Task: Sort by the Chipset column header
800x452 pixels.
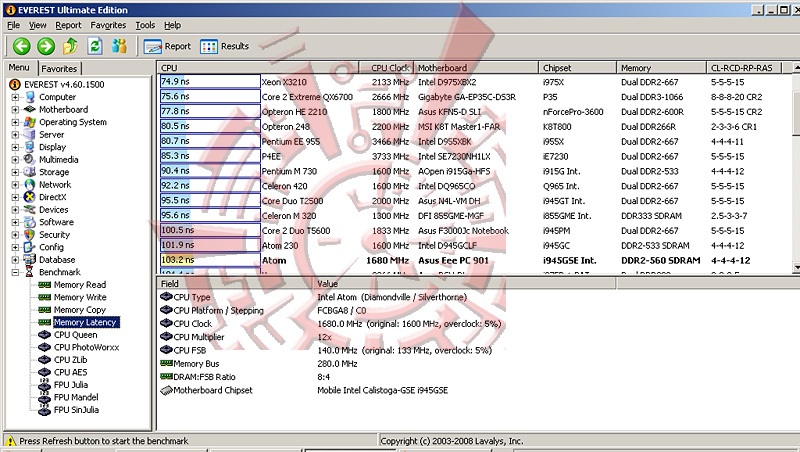Action: coord(577,68)
